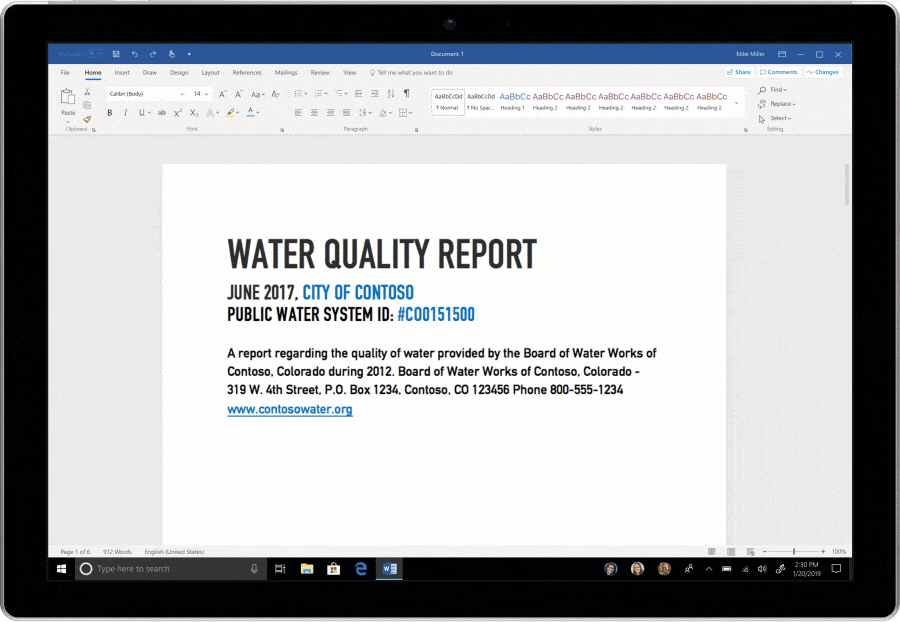This screenshot has height=622, width=900.
Task: Toggle Italic formatting
Action: (x=125, y=113)
